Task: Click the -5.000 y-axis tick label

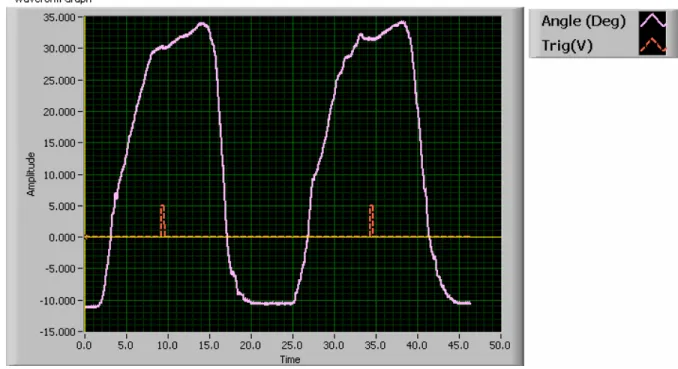Action: point(60,269)
